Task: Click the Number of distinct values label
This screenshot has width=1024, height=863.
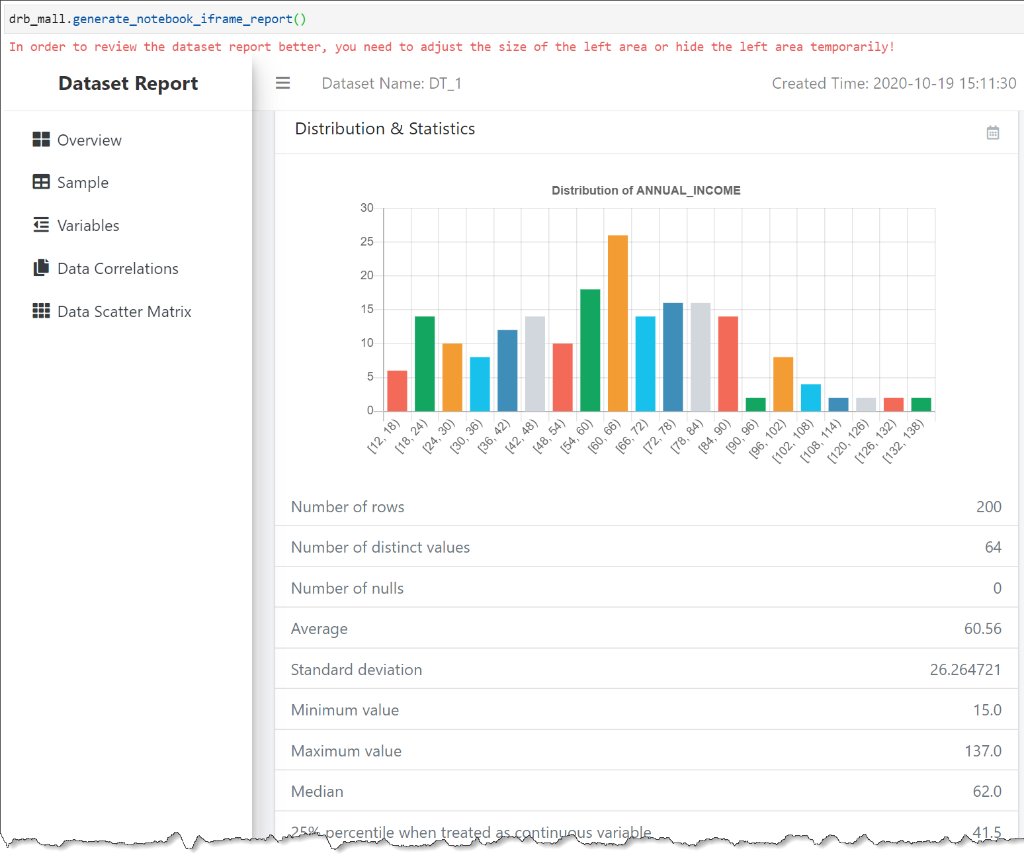Action: coord(380,547)
